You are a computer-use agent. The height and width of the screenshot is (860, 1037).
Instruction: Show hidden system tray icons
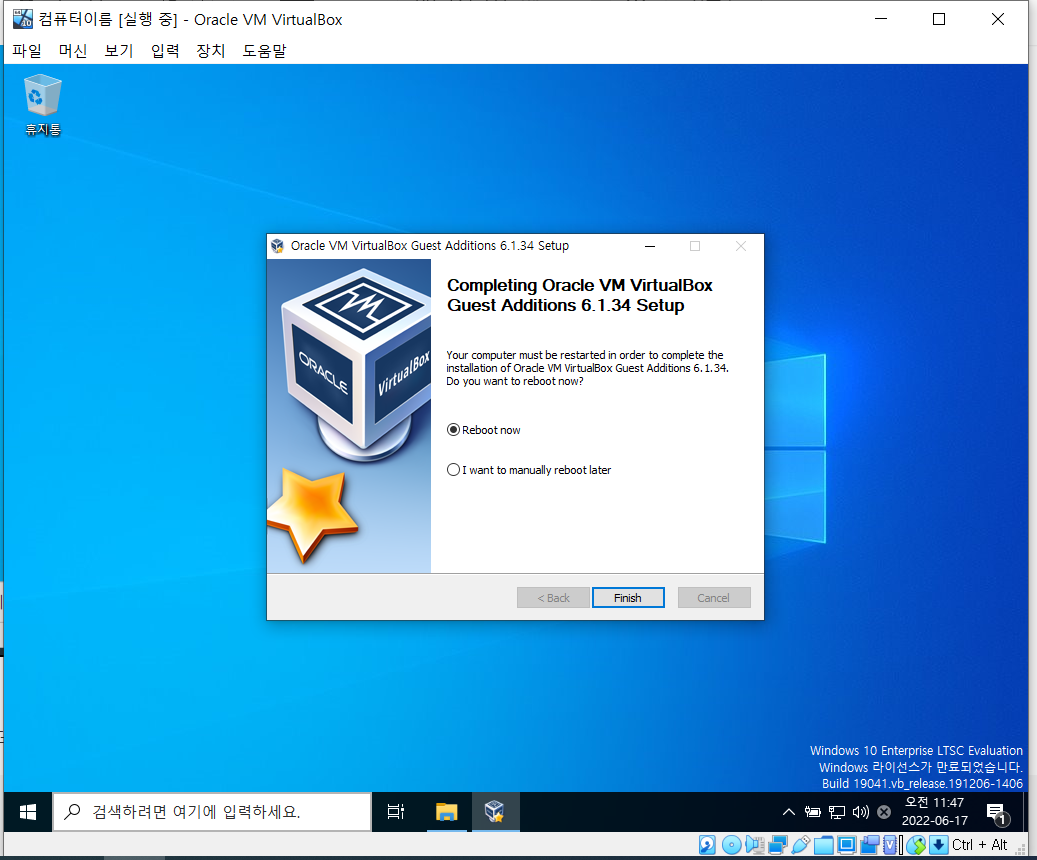(x=788, y=812)
